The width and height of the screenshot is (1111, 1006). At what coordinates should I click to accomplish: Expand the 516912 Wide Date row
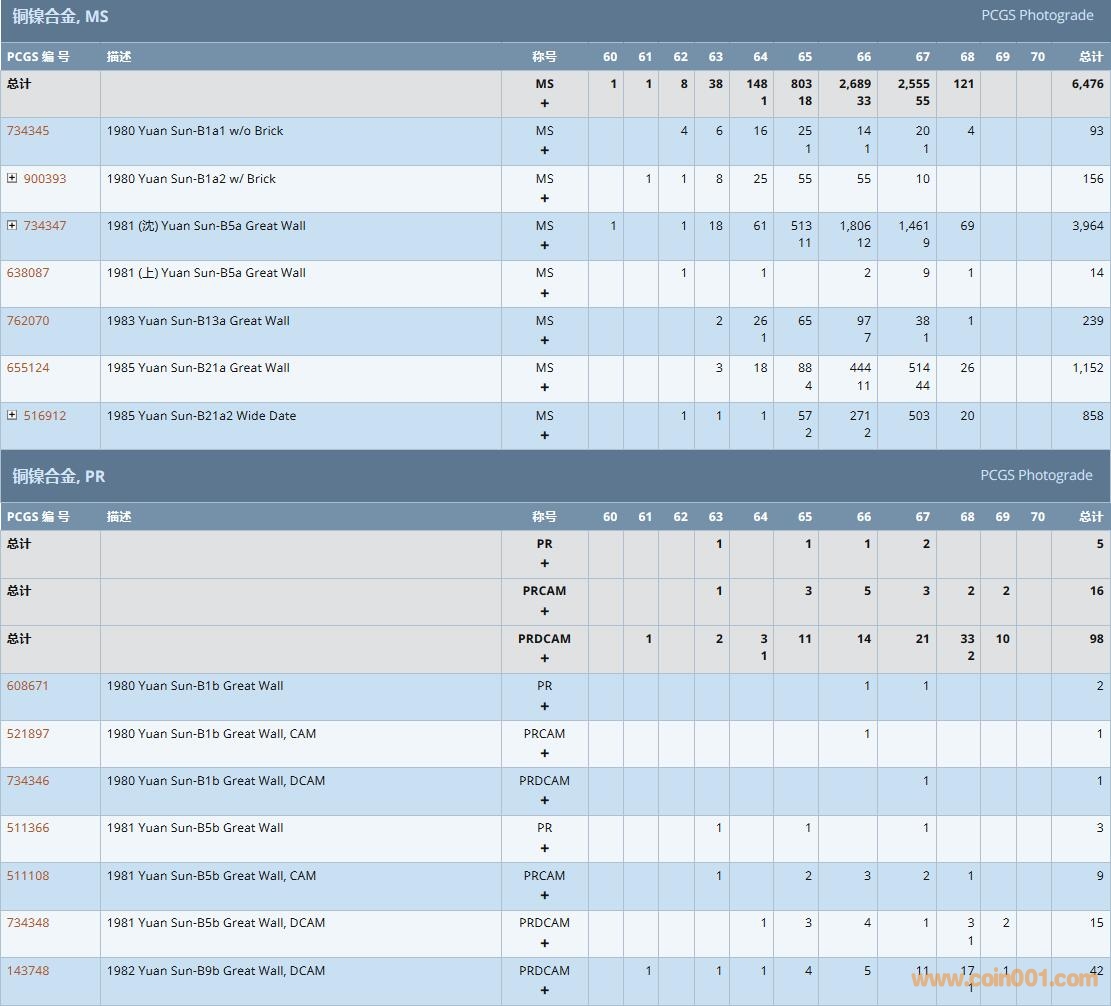12,415
